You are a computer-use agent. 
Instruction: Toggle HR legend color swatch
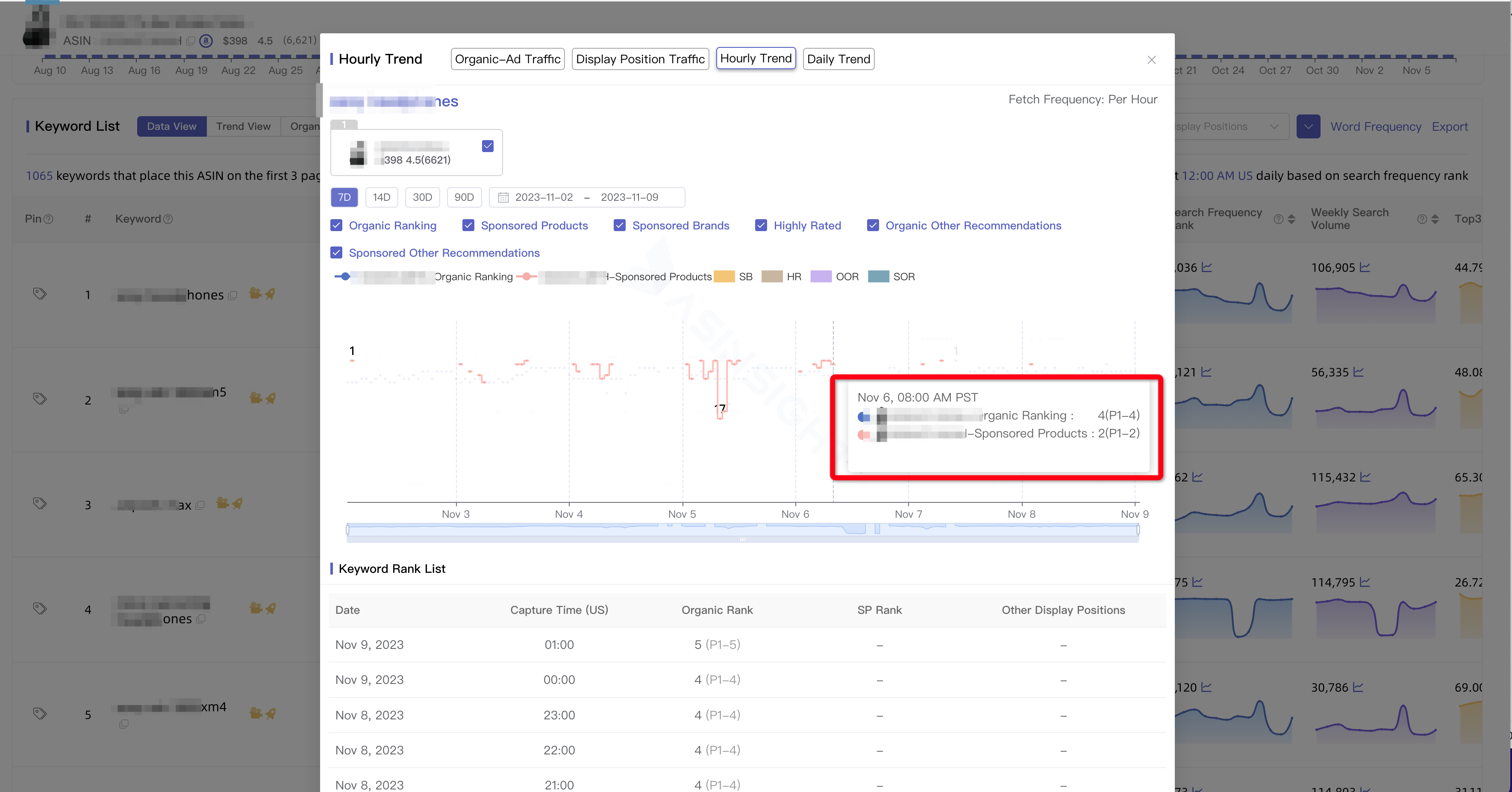point(772,277)
